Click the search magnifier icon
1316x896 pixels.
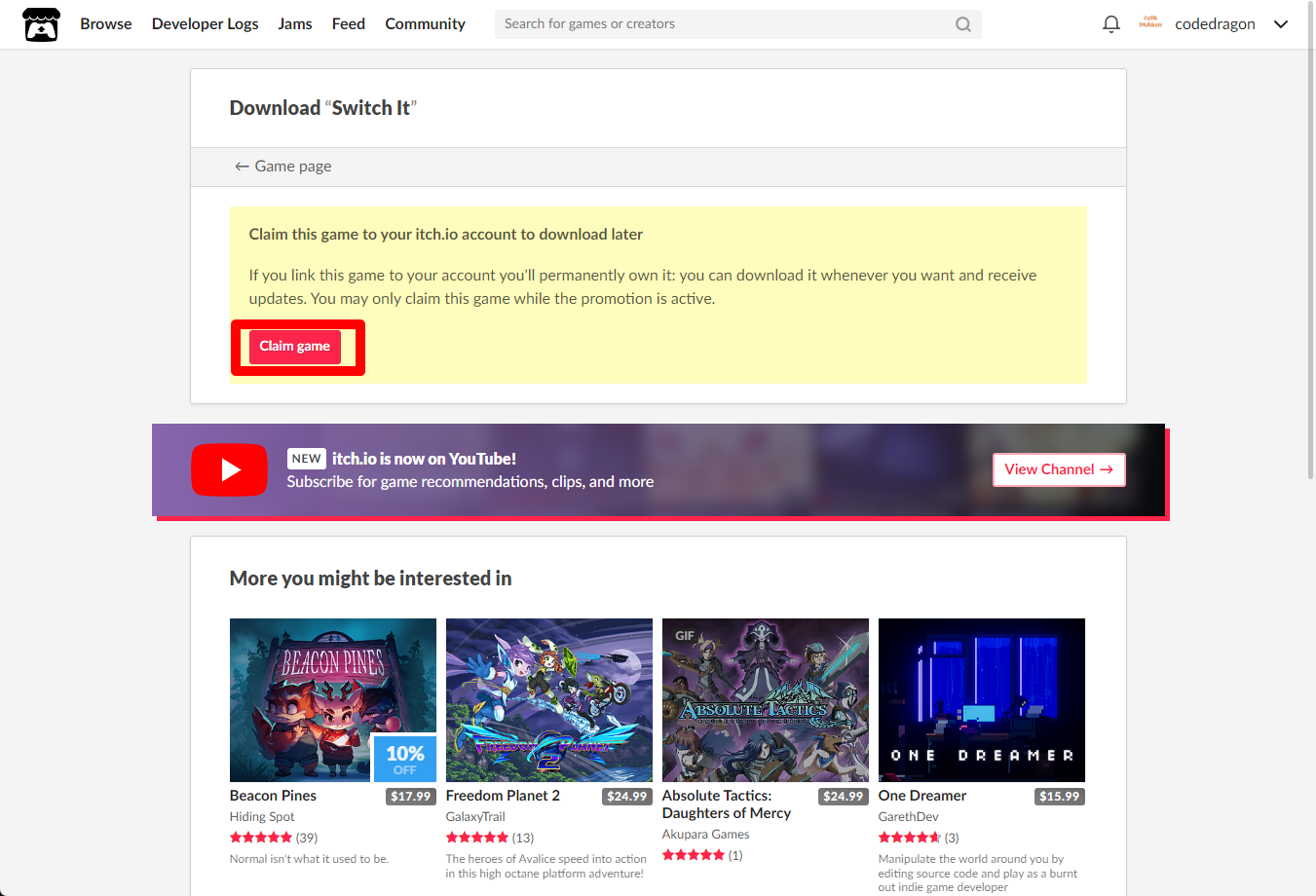pos(963,24)
